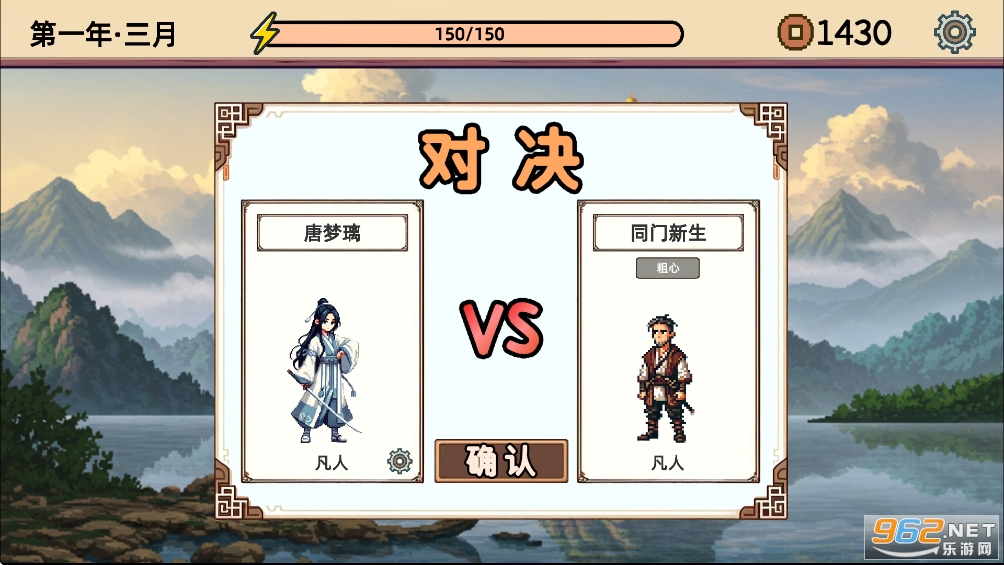Open the settings gear in top bar

click(954, 32)
